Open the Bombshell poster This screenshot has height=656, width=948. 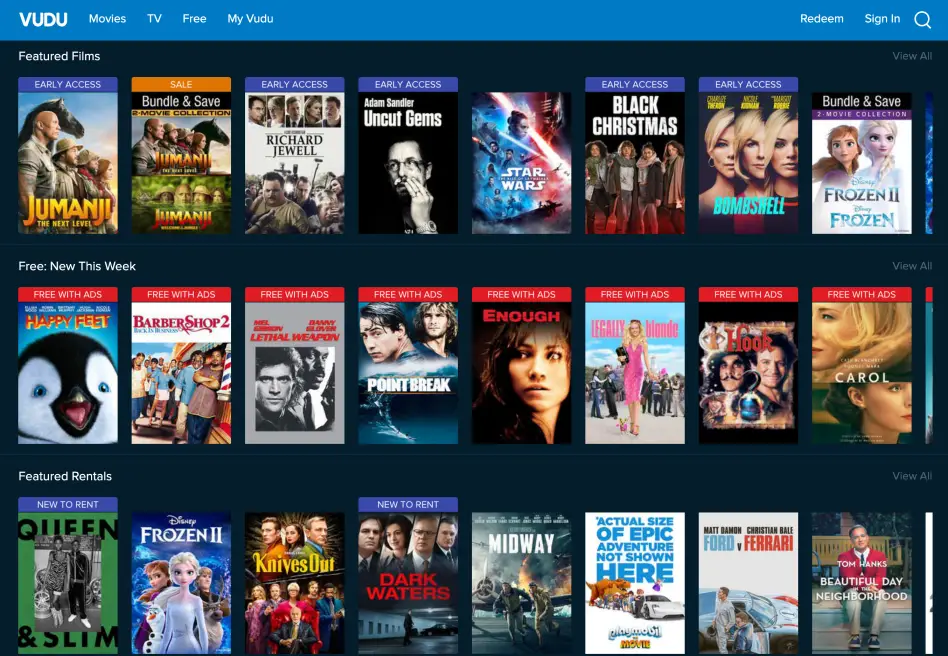pos(748,163)
